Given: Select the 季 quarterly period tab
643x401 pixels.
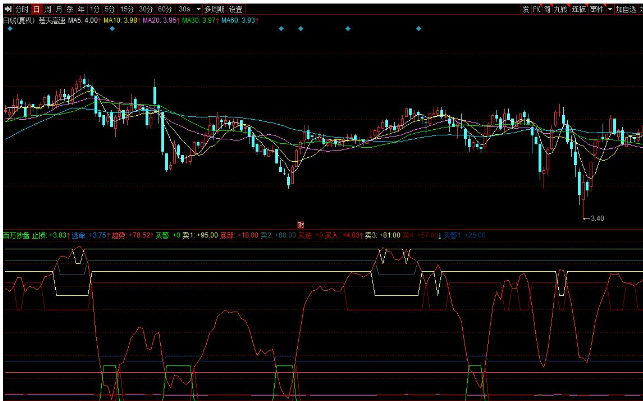Looking at the screenshot, I should tap(70, 9).
